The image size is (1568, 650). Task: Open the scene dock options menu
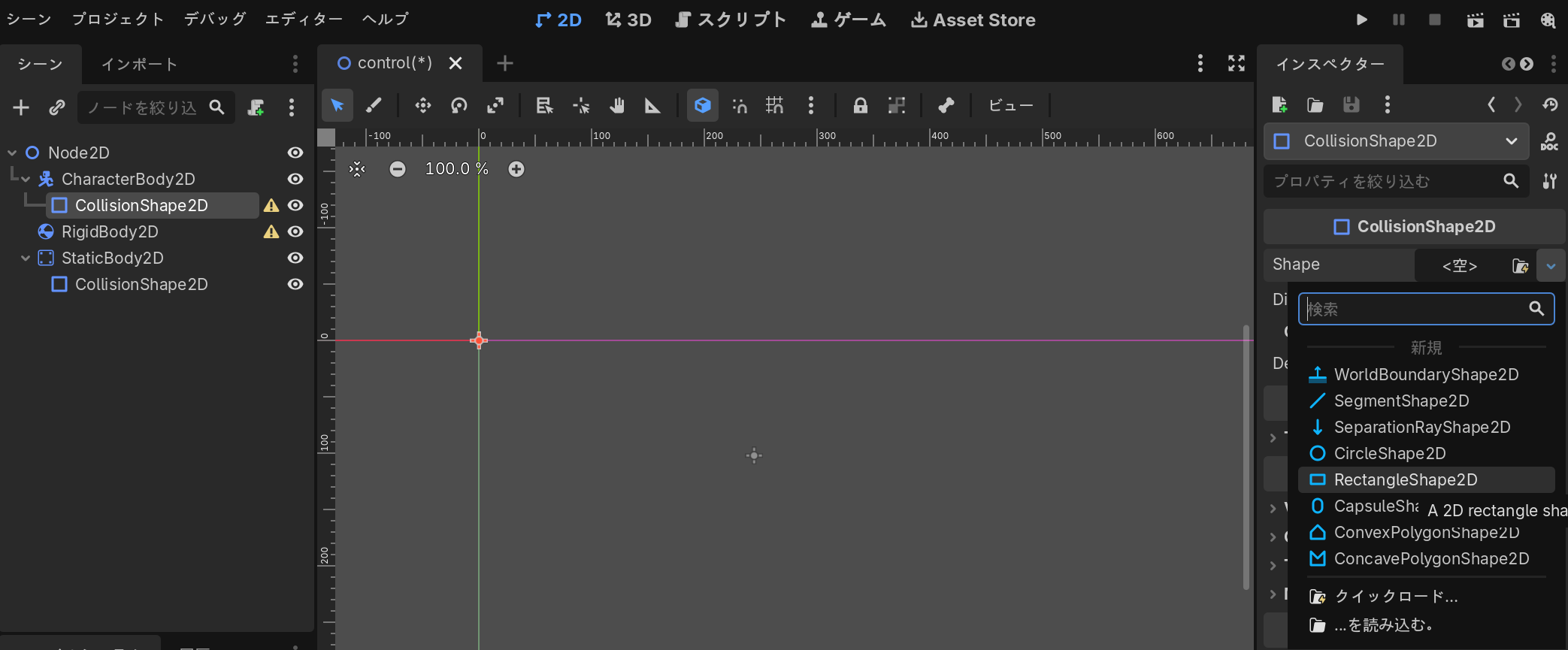pyautogui.click(x=292, y=107)
